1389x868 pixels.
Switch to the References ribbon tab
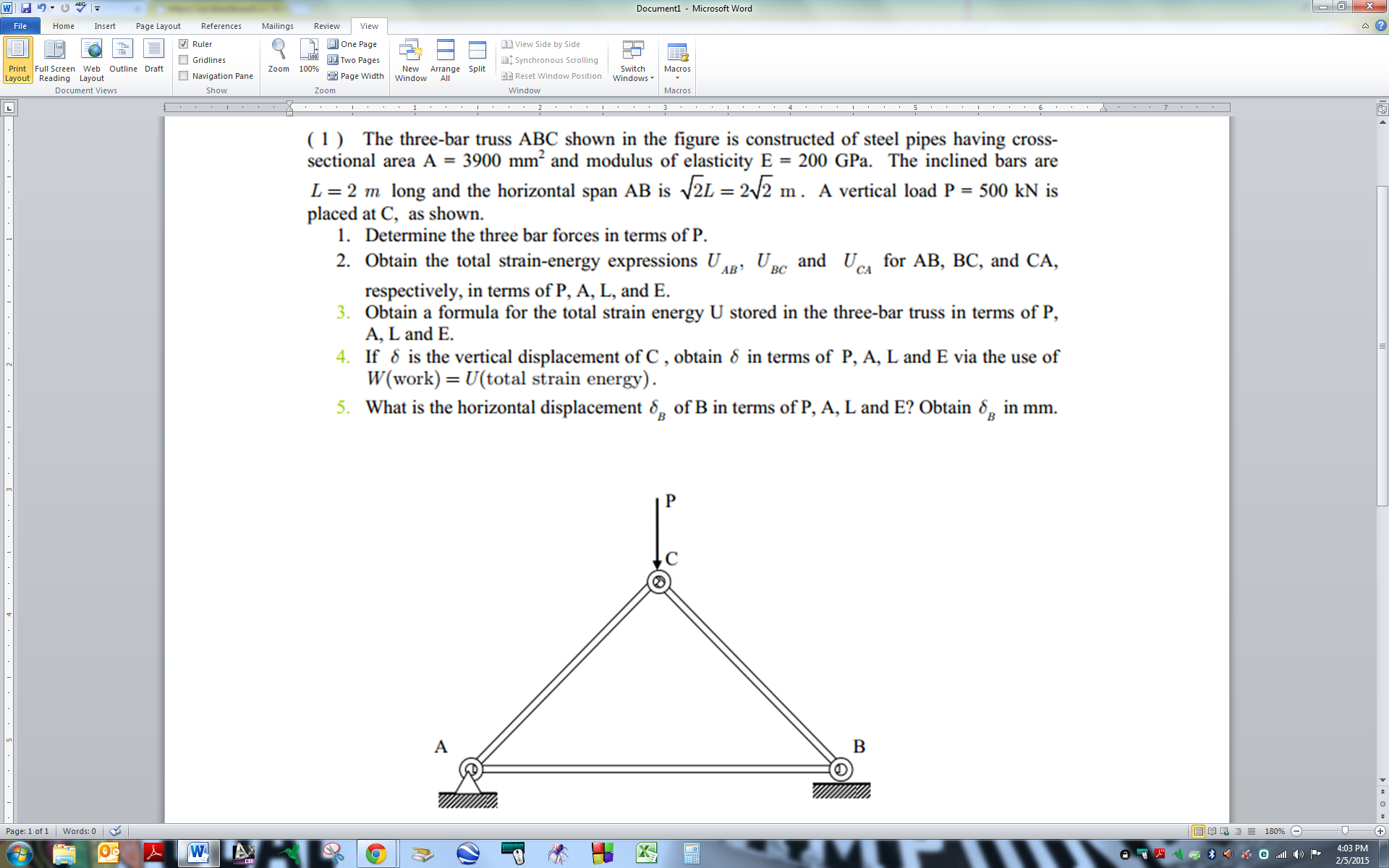pyautogui.click(x=221, y=26)
